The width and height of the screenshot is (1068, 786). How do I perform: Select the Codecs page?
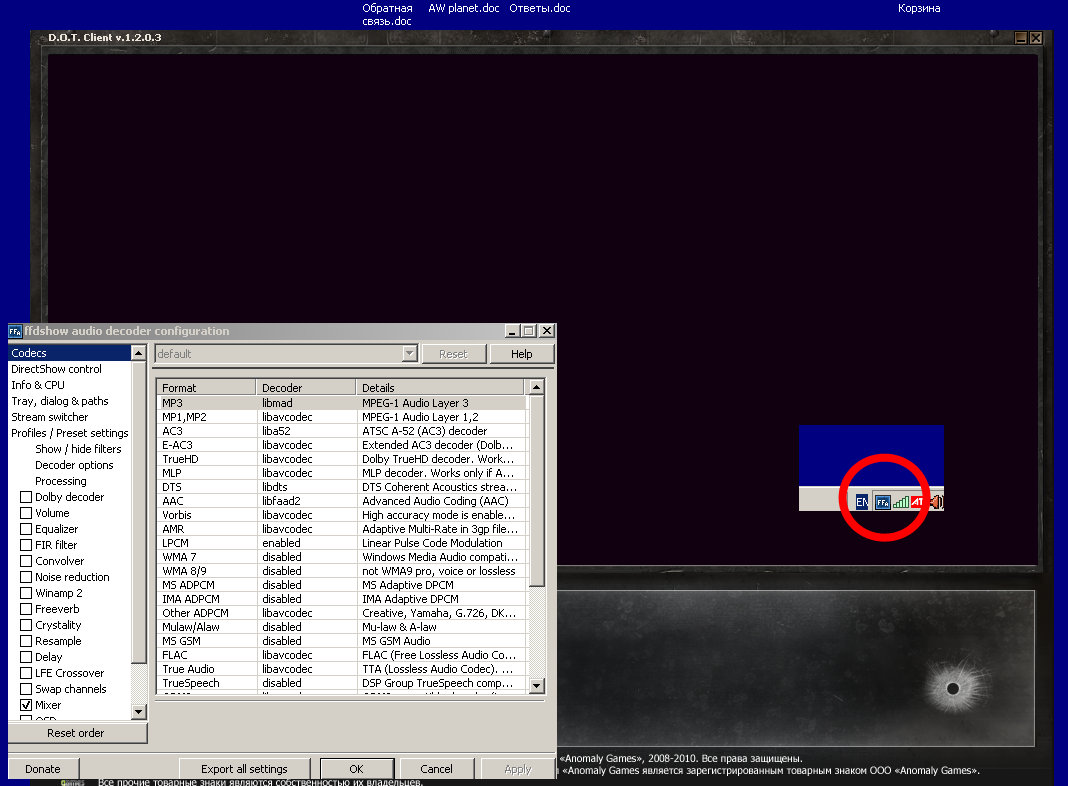click(69, 353)
